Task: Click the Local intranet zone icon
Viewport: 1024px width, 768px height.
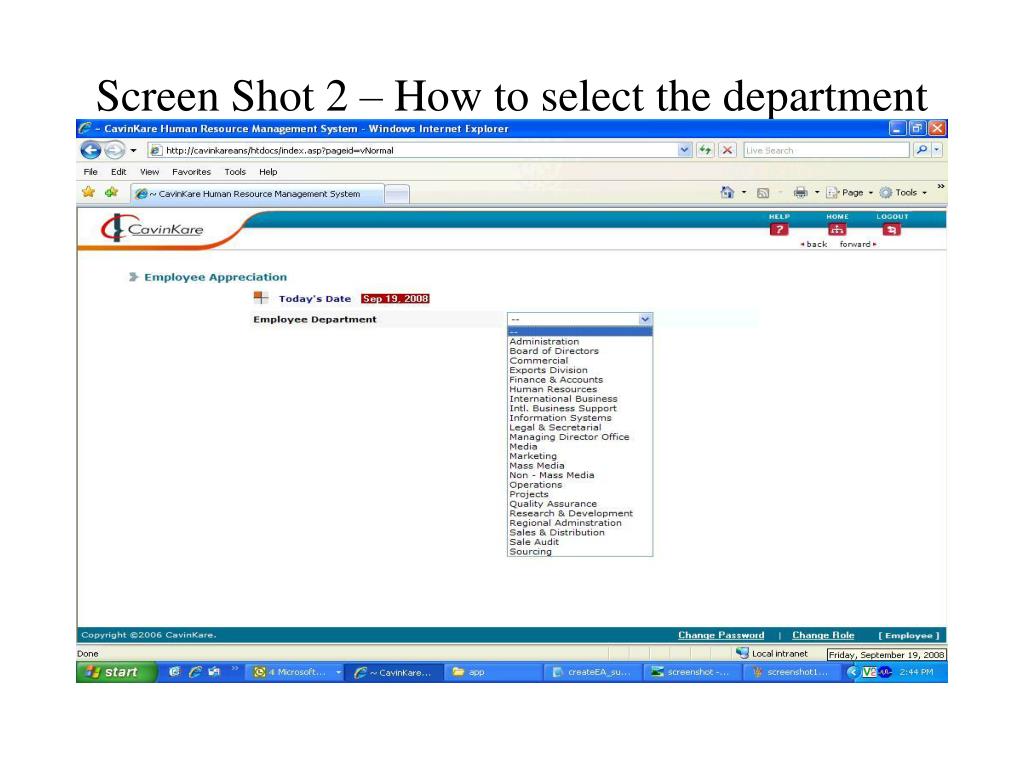Action: point(743,653)
